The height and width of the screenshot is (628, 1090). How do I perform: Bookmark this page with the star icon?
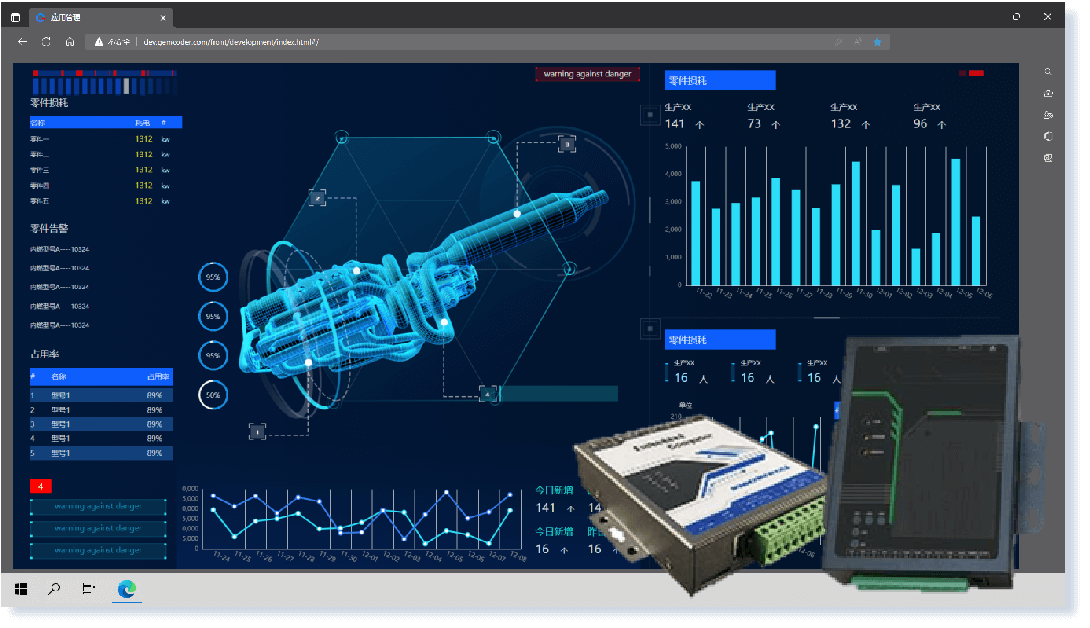pyautogui.click(x=877, y=42)
